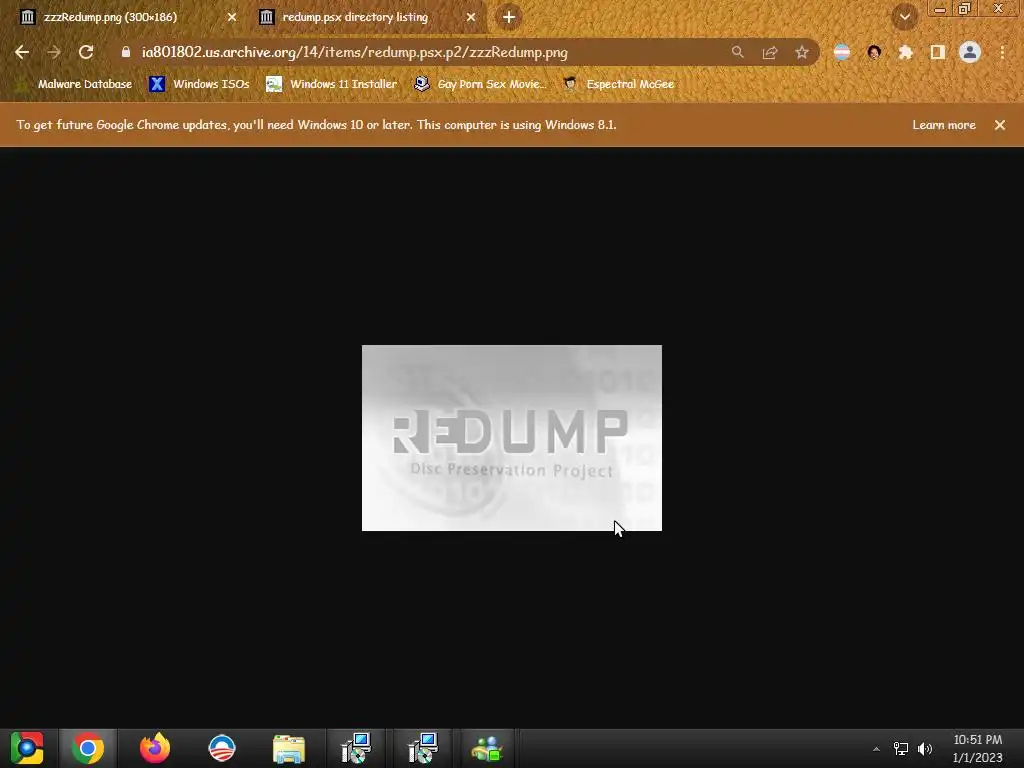Click the forward navigation arrow

pos(54,52)
